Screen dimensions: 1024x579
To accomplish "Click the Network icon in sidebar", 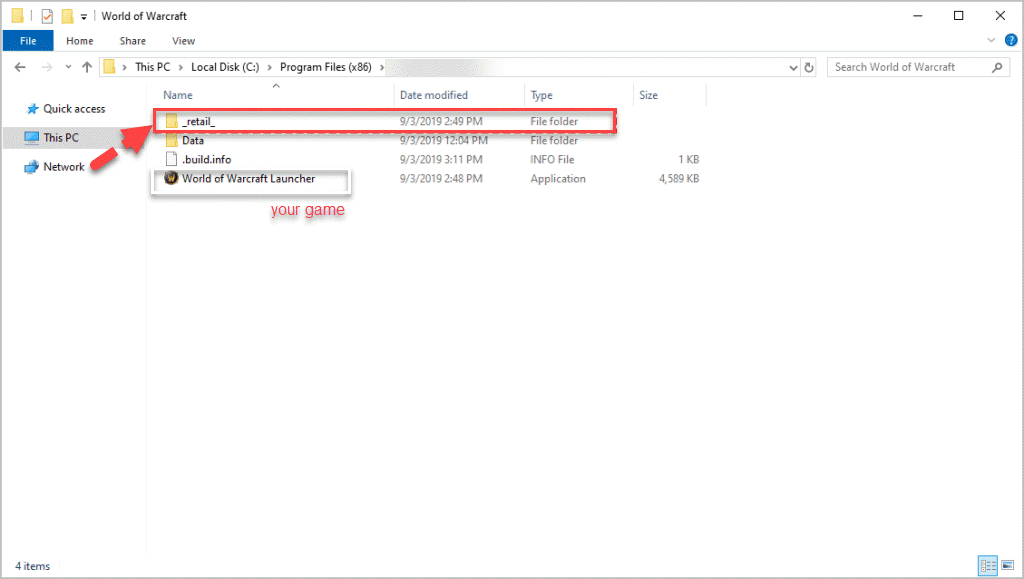I will [x=31, y=167].
